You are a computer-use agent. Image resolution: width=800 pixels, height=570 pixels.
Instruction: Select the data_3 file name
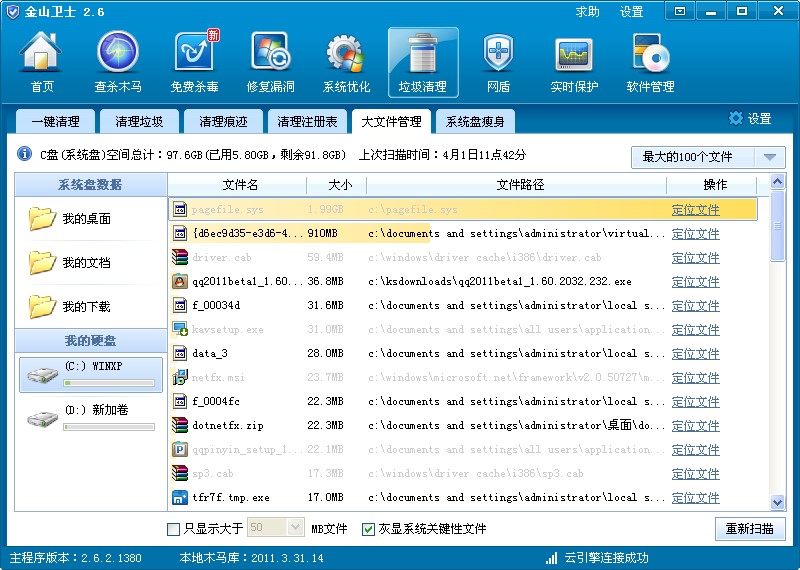[210, 353]
